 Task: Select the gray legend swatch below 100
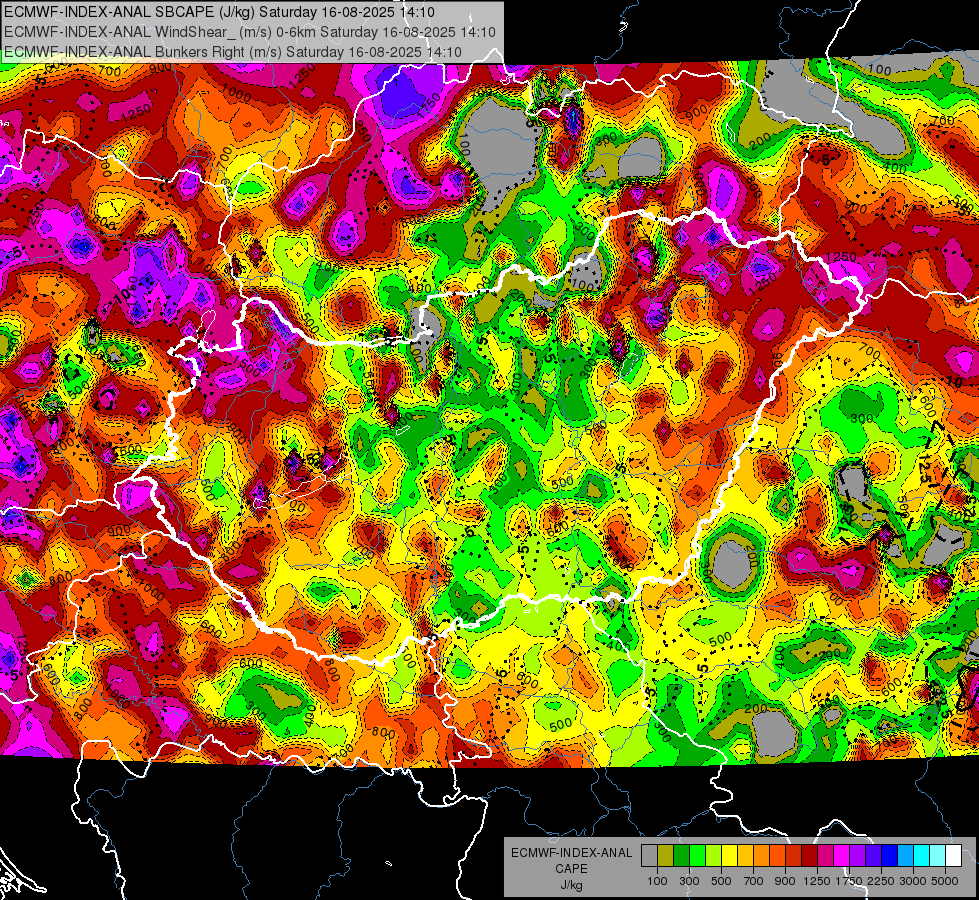pos(649,856)
